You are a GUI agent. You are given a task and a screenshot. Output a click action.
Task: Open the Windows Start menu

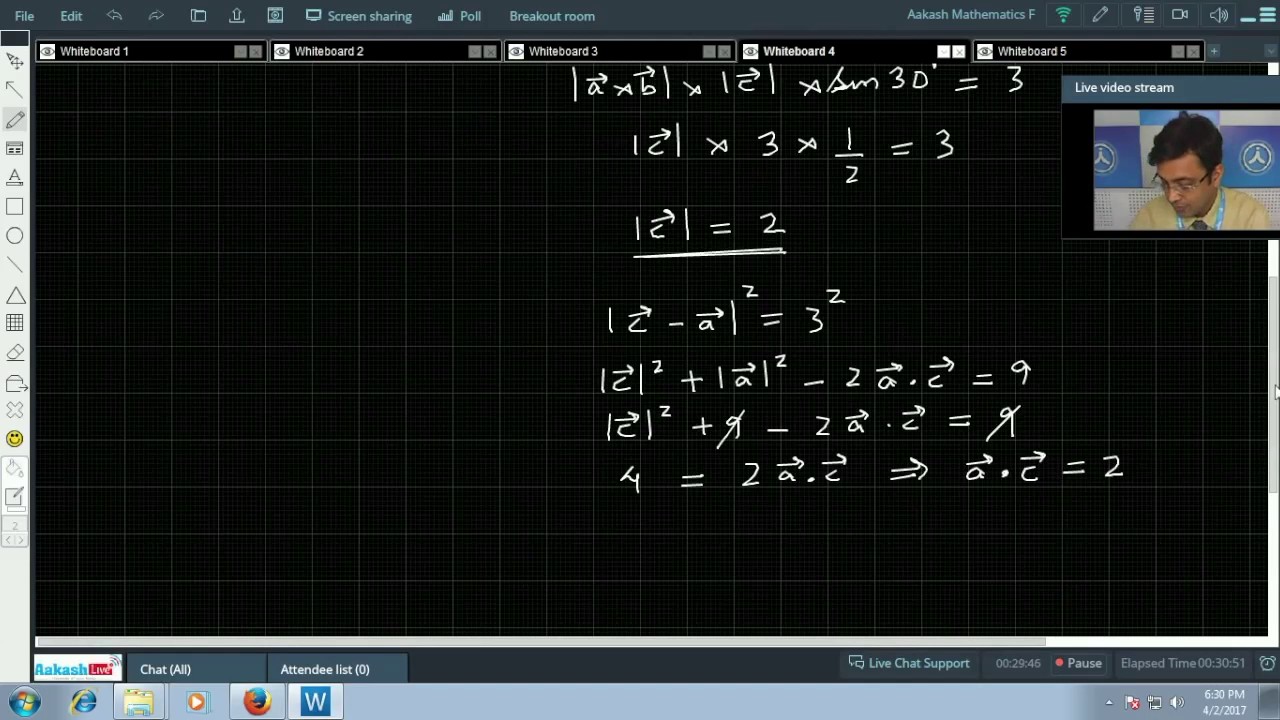23,702
